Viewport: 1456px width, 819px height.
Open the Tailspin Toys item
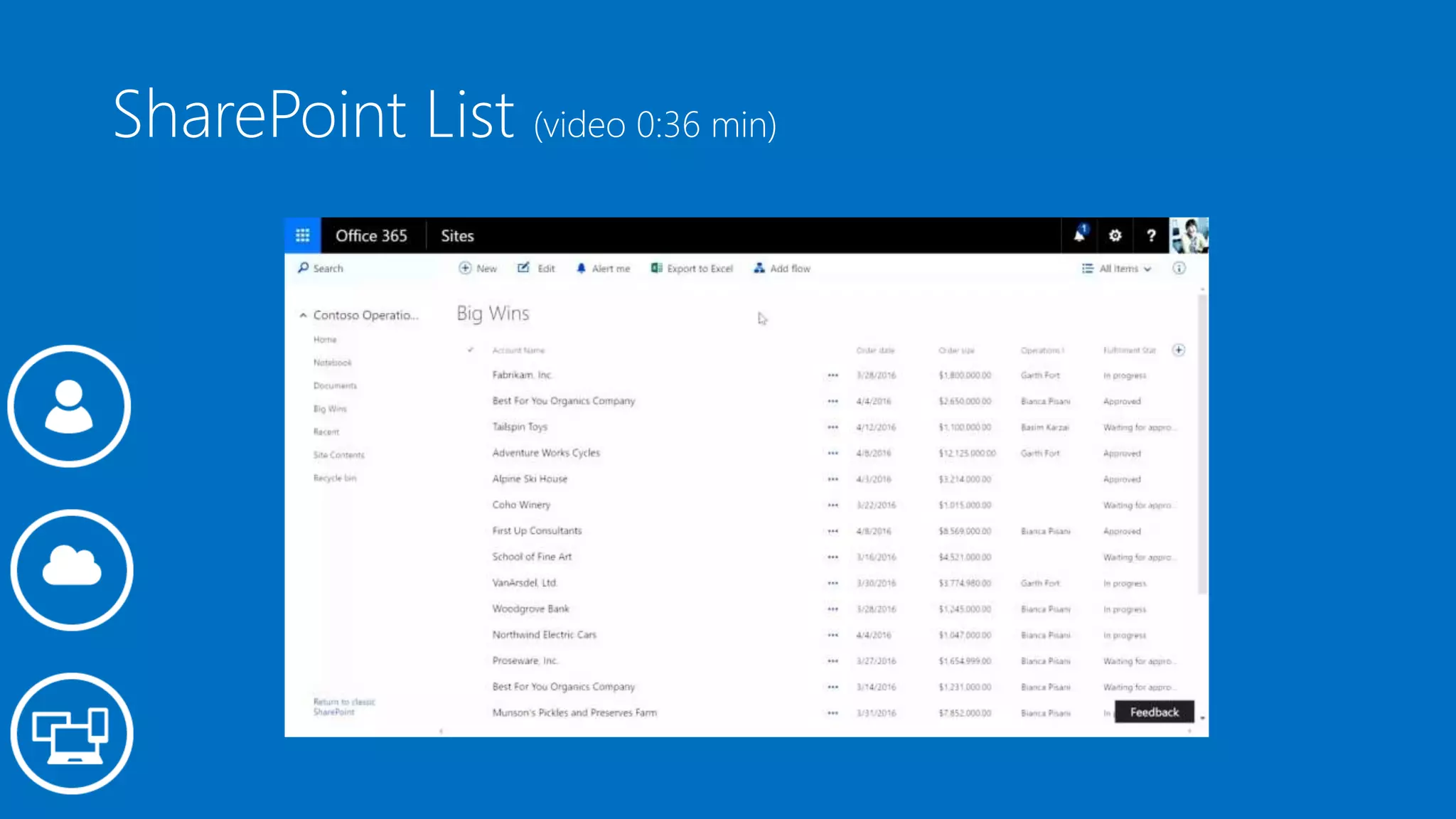point(520,427)
